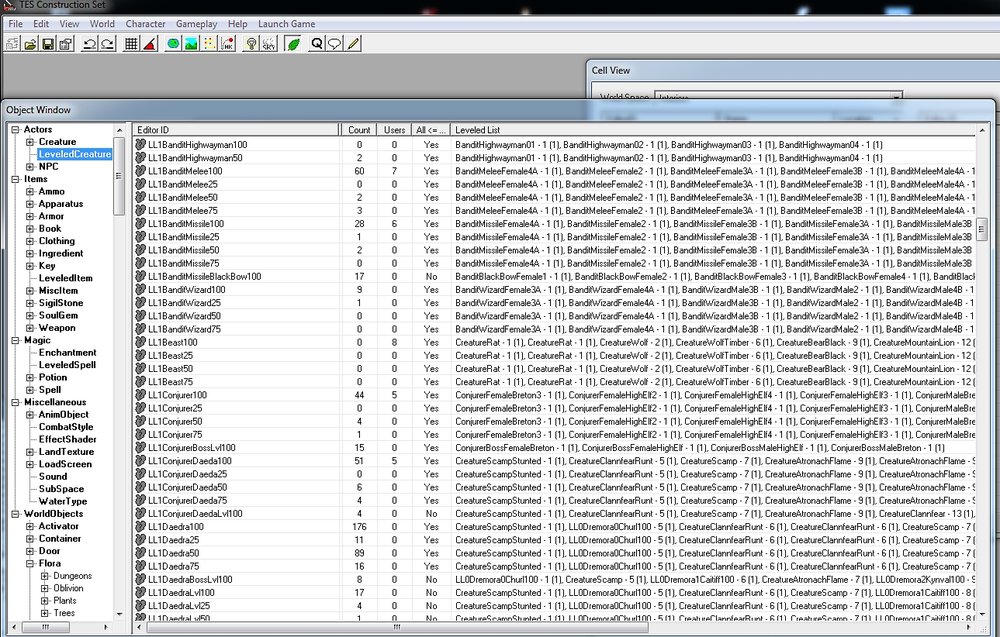Screen dimensions: 1000x637
Task: Expand the Weapon tree node
Action: (x=29, y=328)
